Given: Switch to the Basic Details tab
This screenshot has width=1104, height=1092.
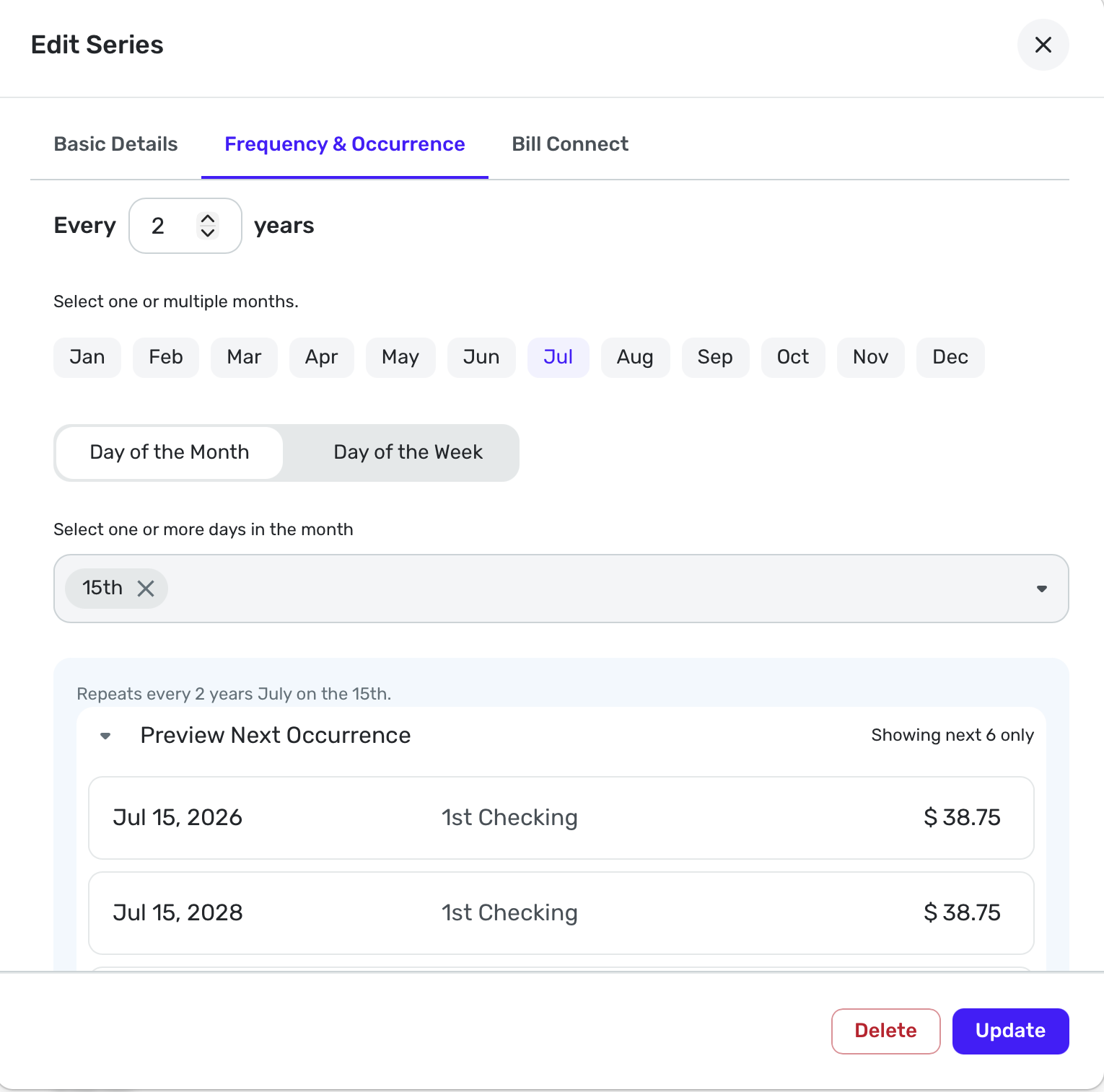Looking at the screenshot, I should pos(115,144).
